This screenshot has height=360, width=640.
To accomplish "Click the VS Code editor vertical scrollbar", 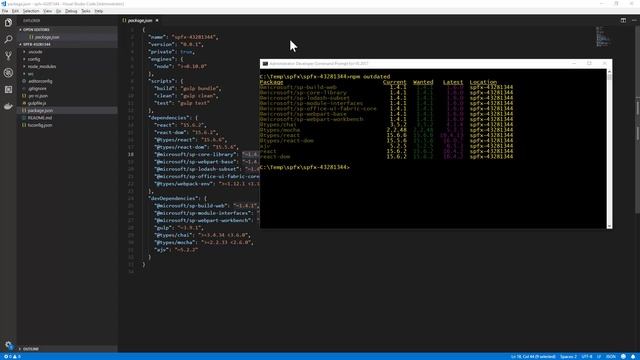I will click(x=637, y=188).
